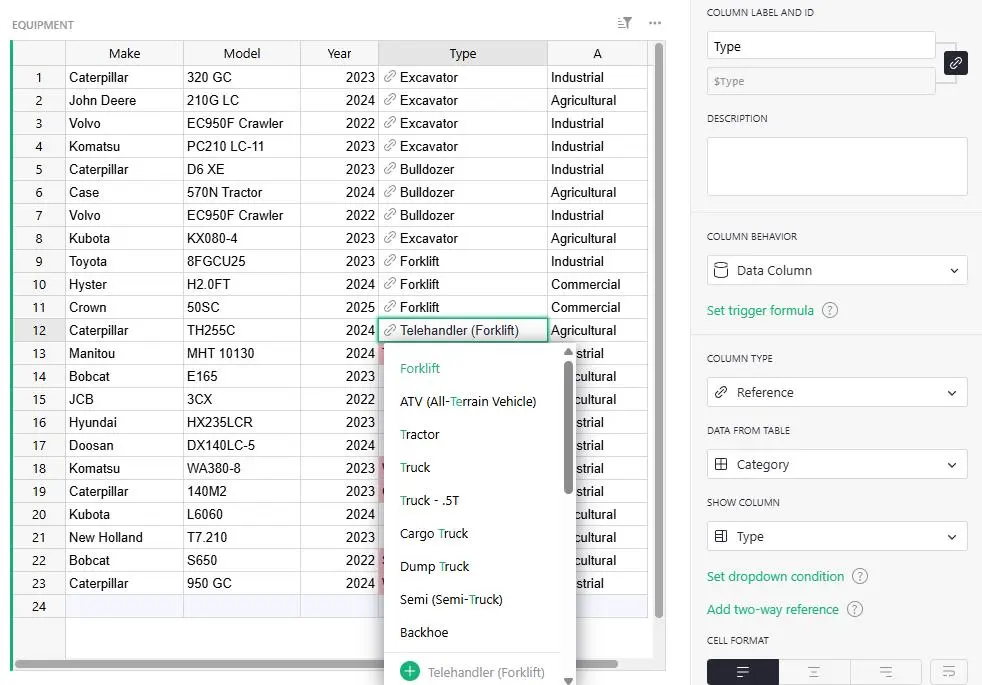Open the Column Type Reference dropdown

click(x=837, y=393)
